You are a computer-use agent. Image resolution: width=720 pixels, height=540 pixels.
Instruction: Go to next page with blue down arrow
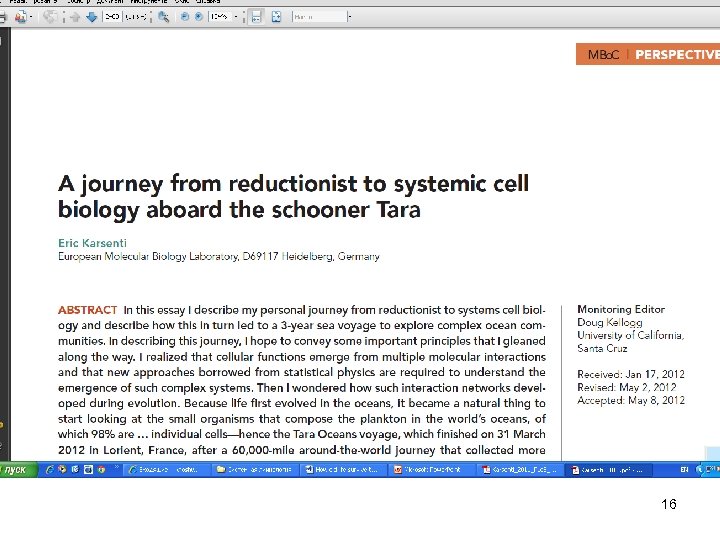click(91, 17)
